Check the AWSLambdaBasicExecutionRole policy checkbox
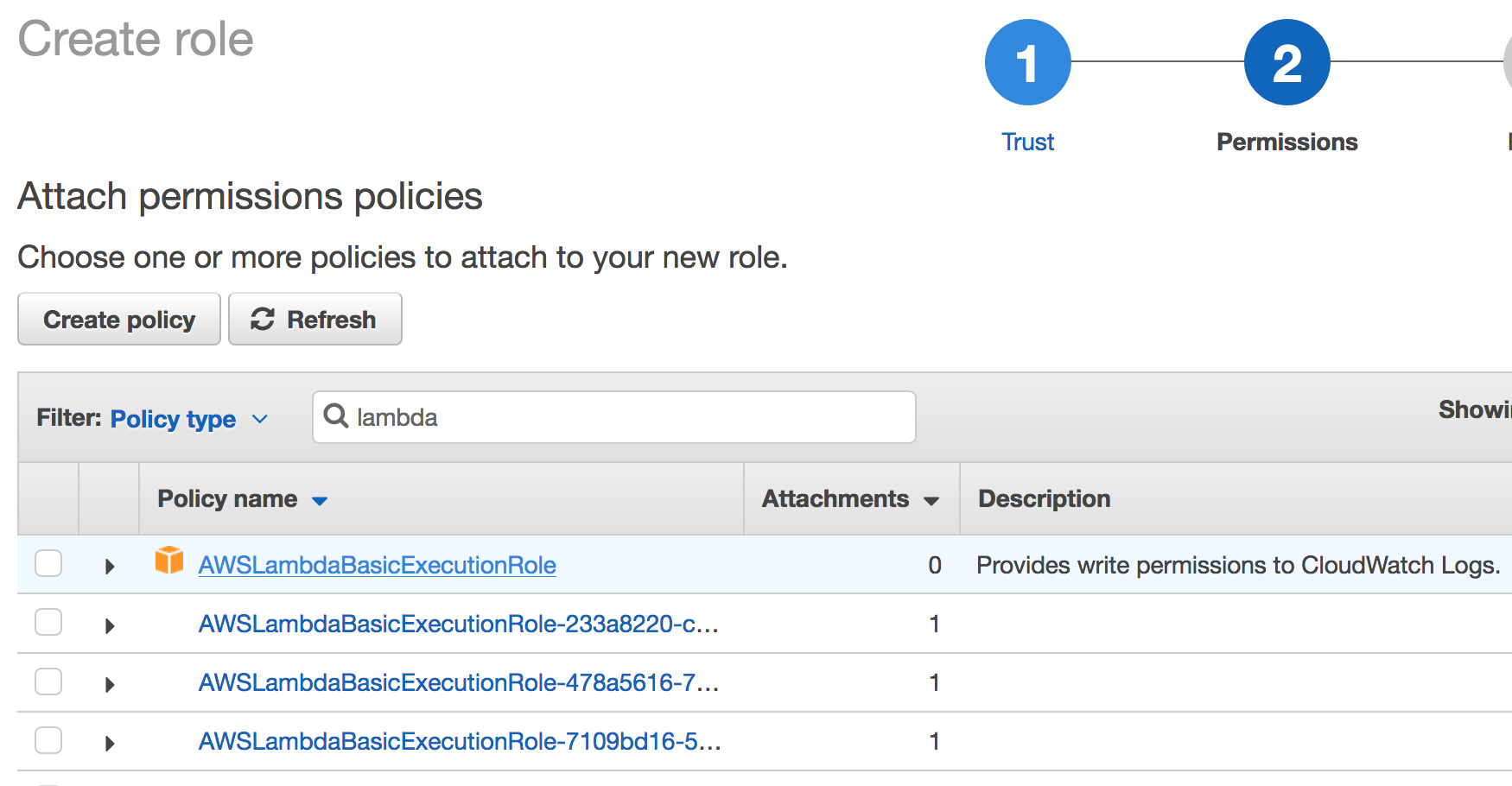1512x786 pixels. pyautogui.click(x=48, y=563)
